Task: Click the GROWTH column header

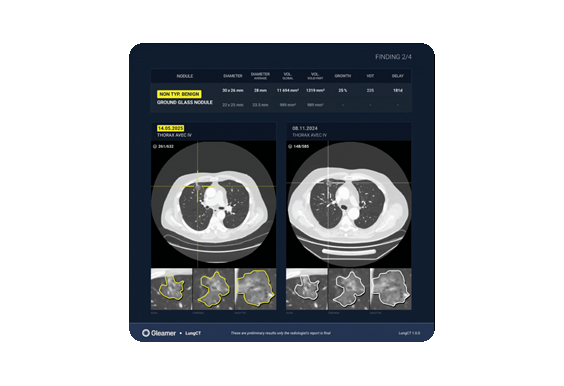Action: click(342, 76)
